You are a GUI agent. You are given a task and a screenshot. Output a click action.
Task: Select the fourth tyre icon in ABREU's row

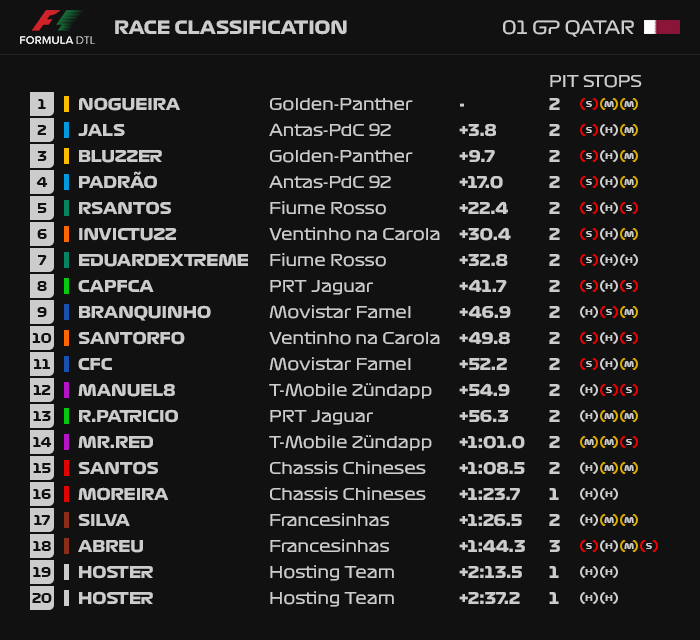coord(649,546)
